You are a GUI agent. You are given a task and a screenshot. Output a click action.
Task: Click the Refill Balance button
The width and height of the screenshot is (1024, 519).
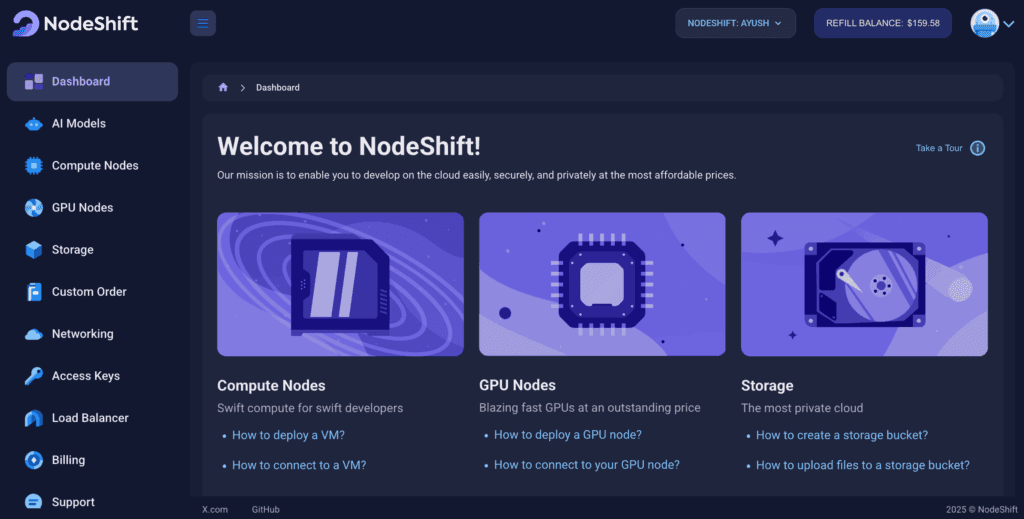[882, 23]
